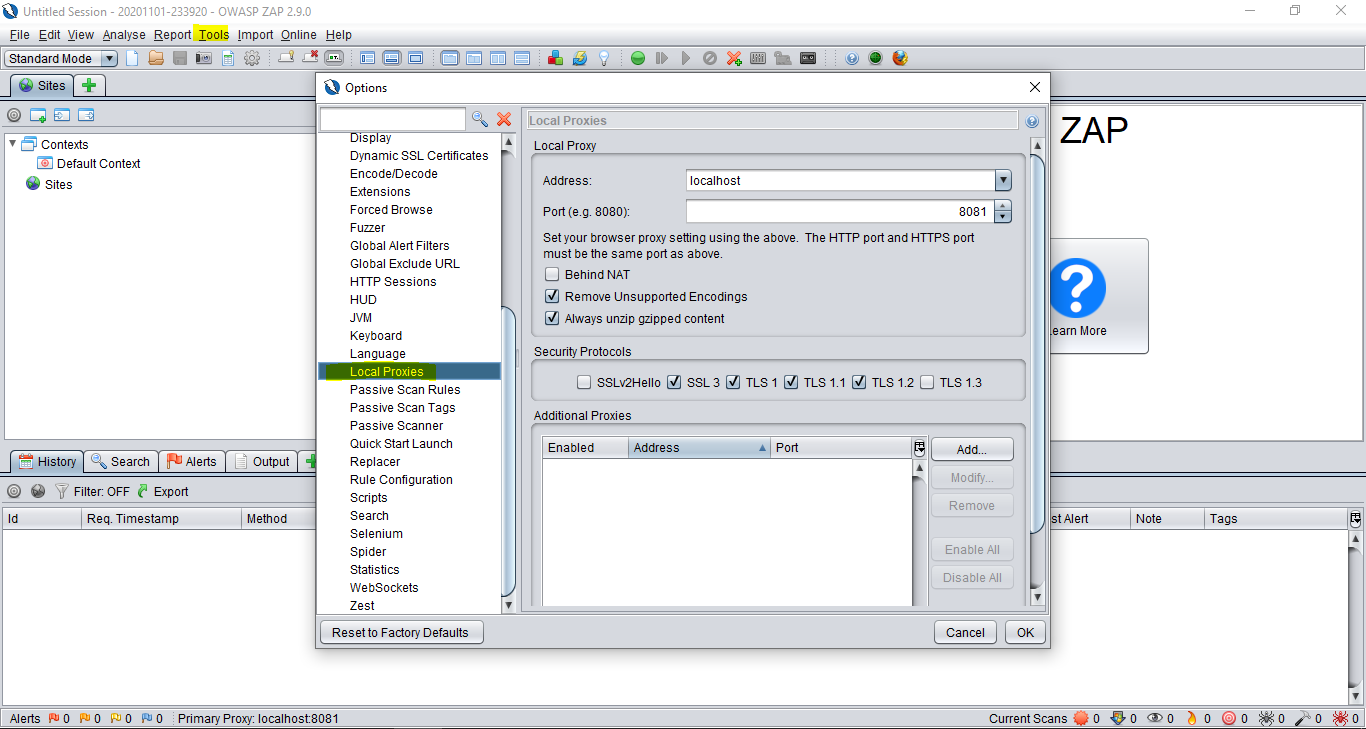Screen dimensions: 1366x729
Task: Uncheck Remove Unsupported Encodings
Action: (x=552, y=296)
